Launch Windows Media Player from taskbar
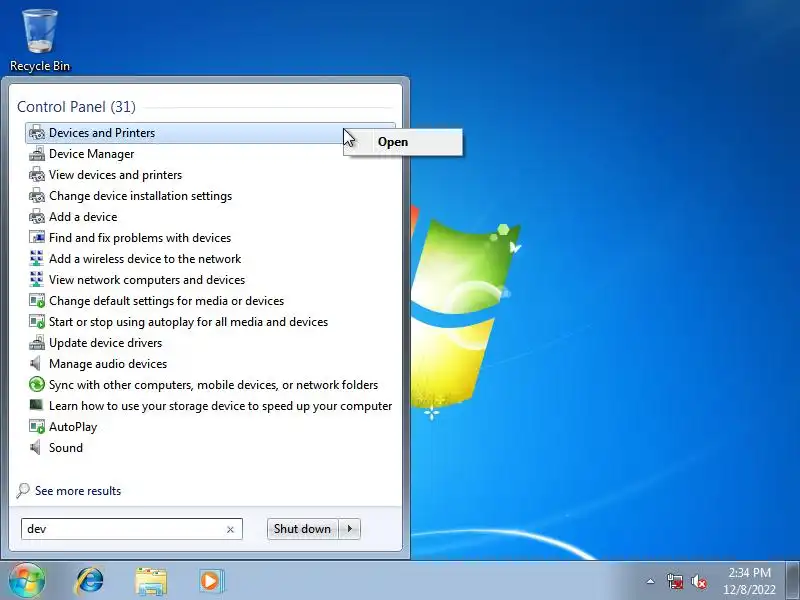 pos(210,581)
